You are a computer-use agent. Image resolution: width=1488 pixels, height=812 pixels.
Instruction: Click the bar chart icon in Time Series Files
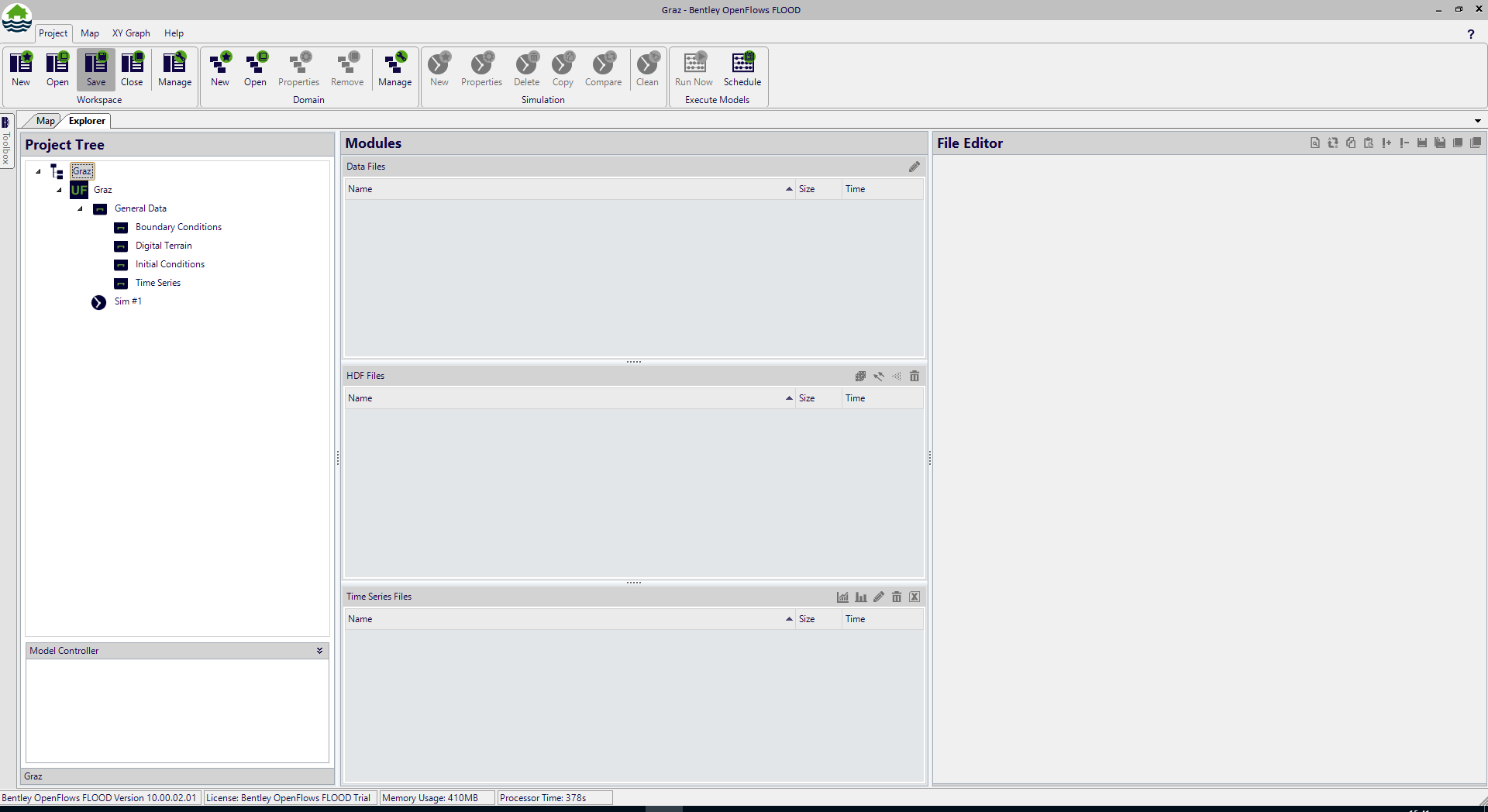(x=861, y=597)
